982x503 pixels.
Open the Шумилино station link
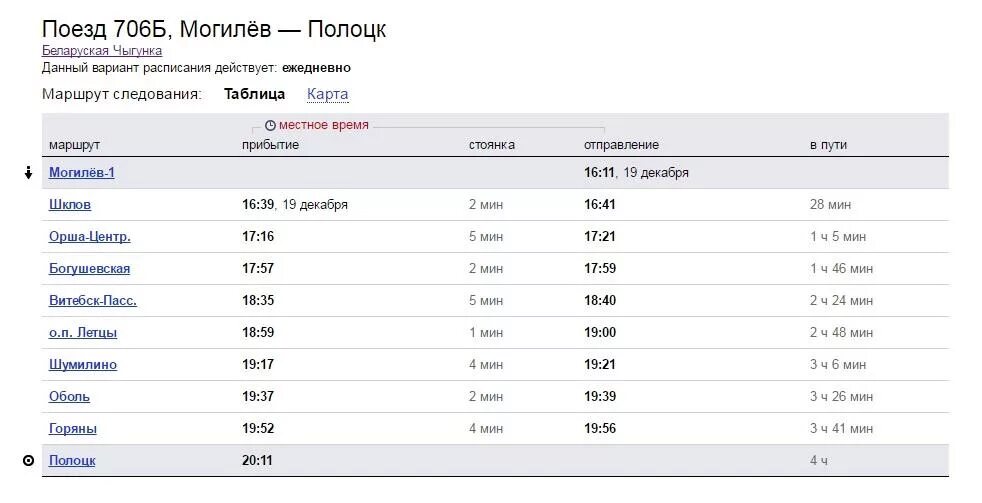83,365
